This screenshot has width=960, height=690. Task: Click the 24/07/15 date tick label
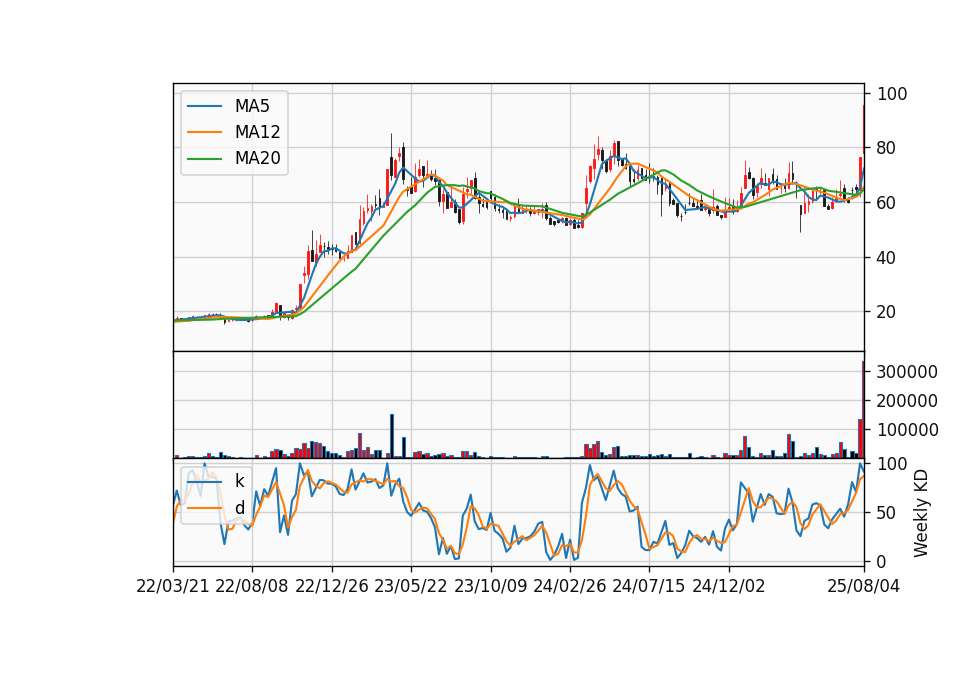649,587
